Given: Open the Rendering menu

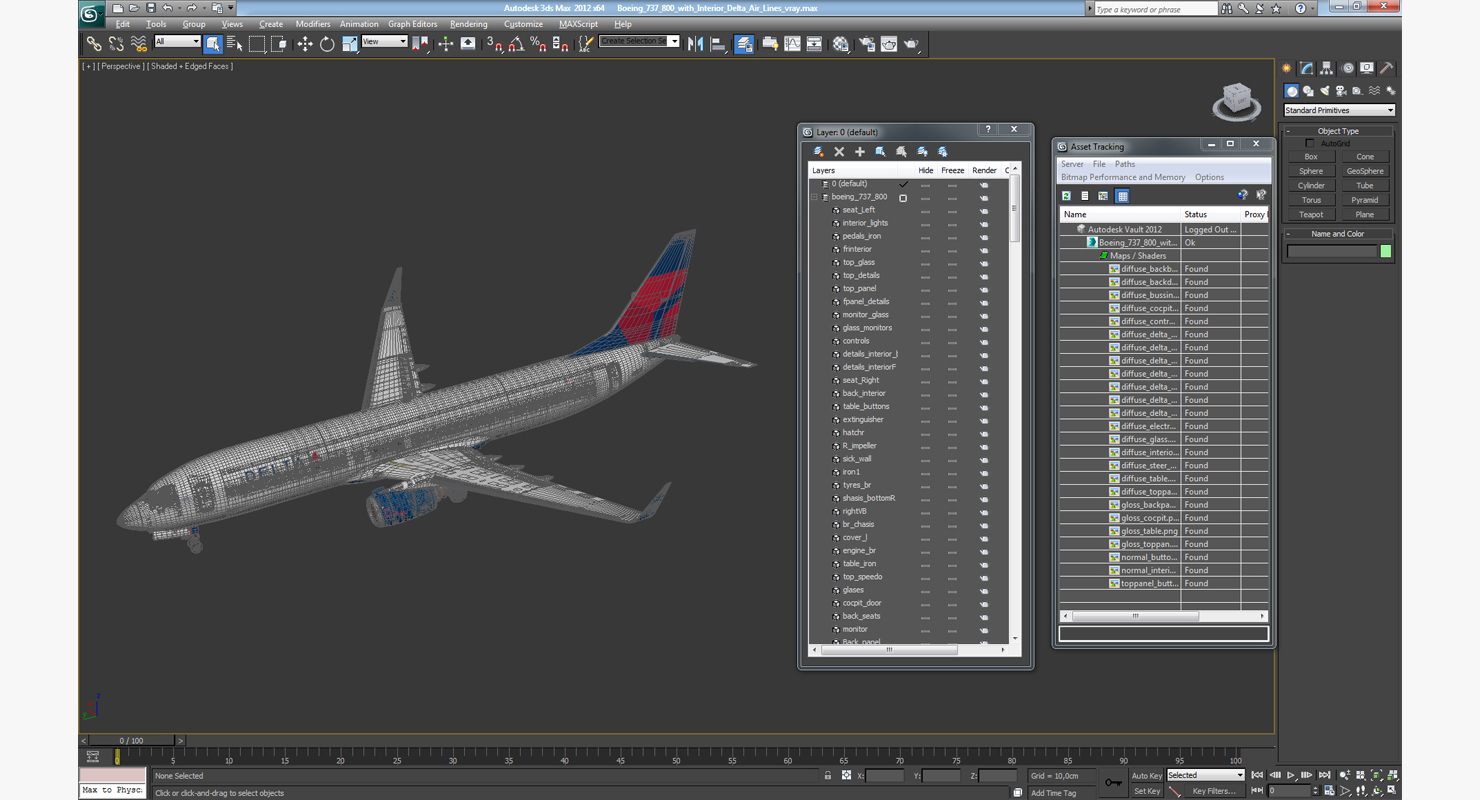Looking at the screenshot, I should [x=469, y=24].
